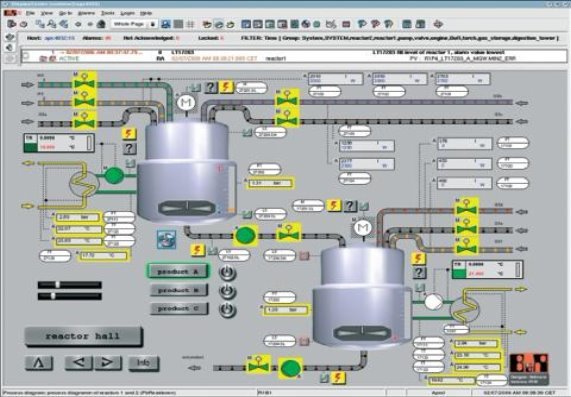
Task: Click the up arrow navigation button
Action: (39, 363)
